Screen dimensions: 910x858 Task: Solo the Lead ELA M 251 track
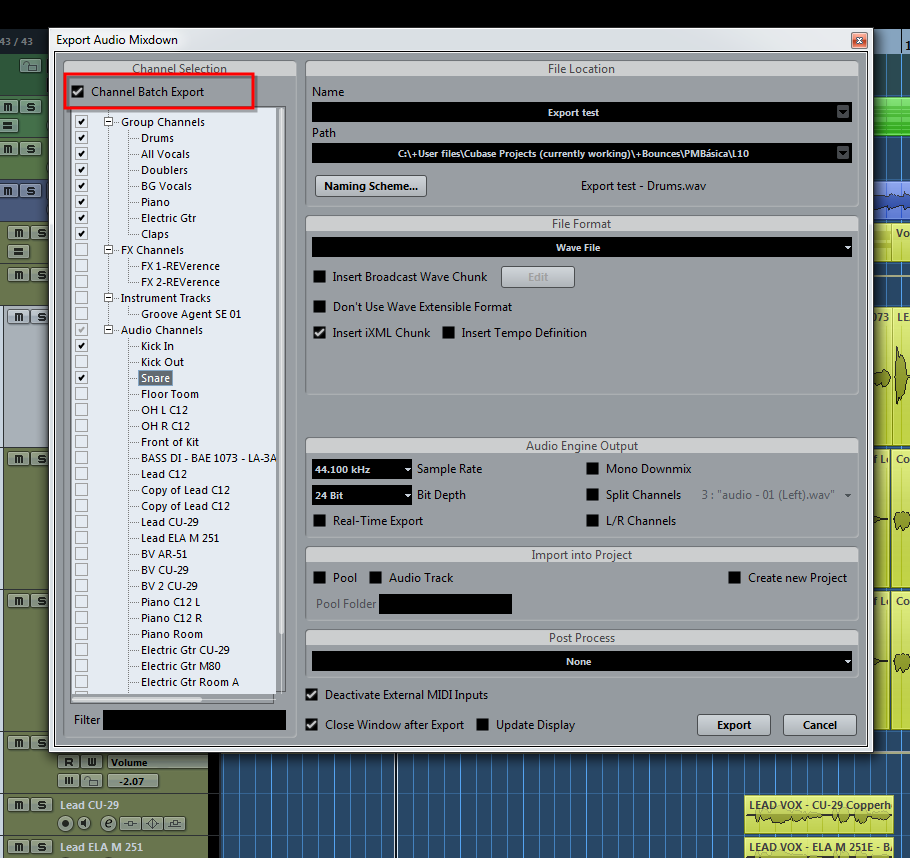pos(41,847)
